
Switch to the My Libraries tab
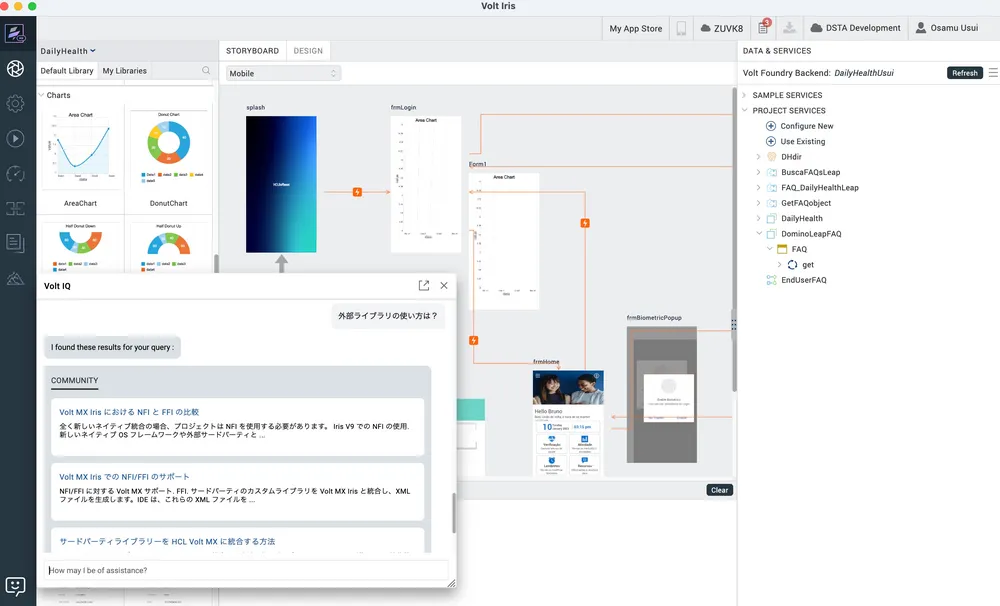click(124, 71)
